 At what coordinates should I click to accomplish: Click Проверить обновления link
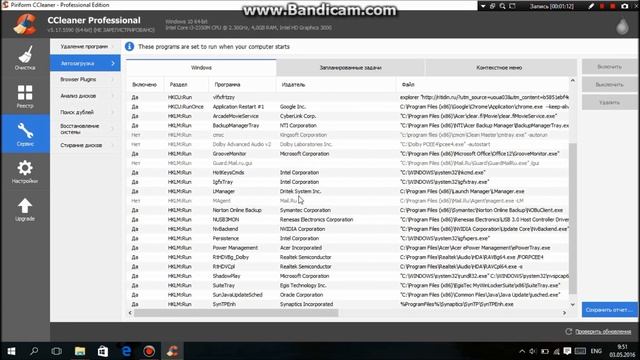coord(603,332)
